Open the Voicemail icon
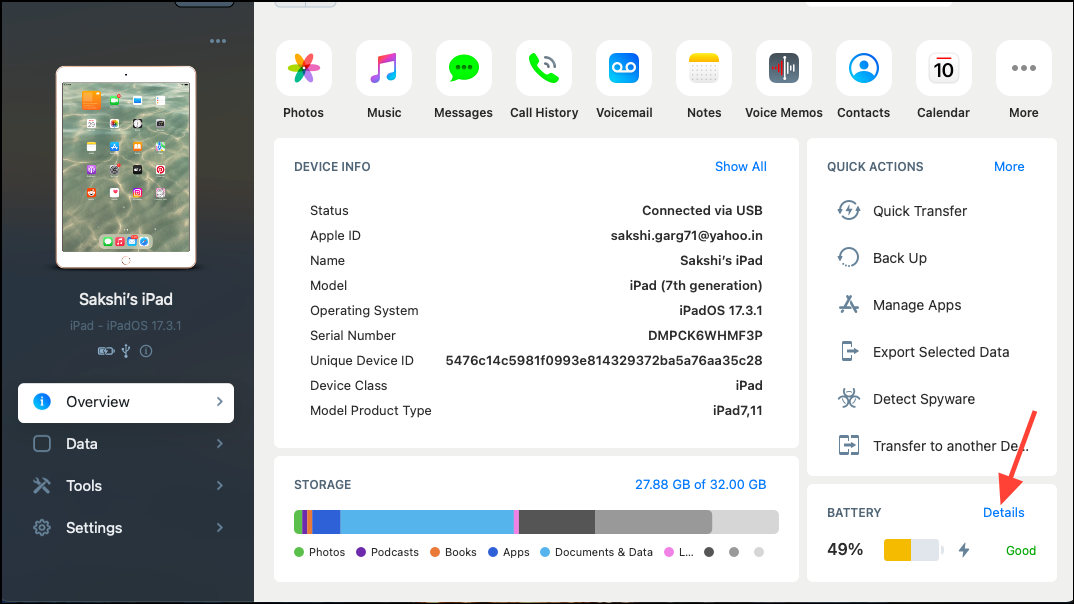 [624, 68]
